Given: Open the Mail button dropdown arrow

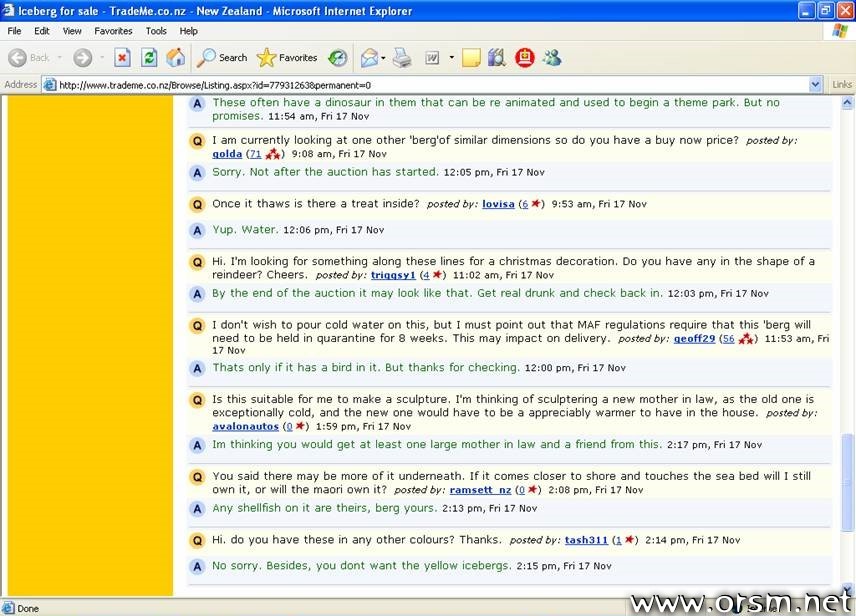Looking at the screenshot, I should tap(383, 57).
